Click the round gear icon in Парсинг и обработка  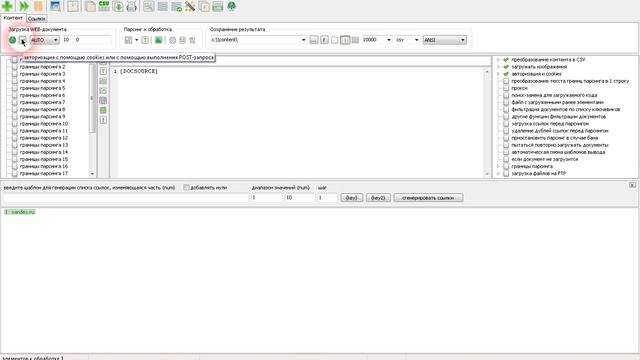[x=173, y=40]
